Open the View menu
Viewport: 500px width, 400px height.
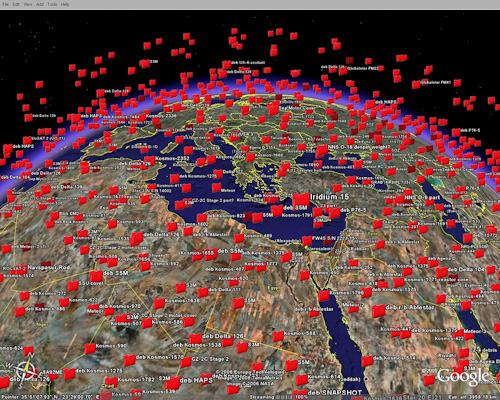coord(28,4)
